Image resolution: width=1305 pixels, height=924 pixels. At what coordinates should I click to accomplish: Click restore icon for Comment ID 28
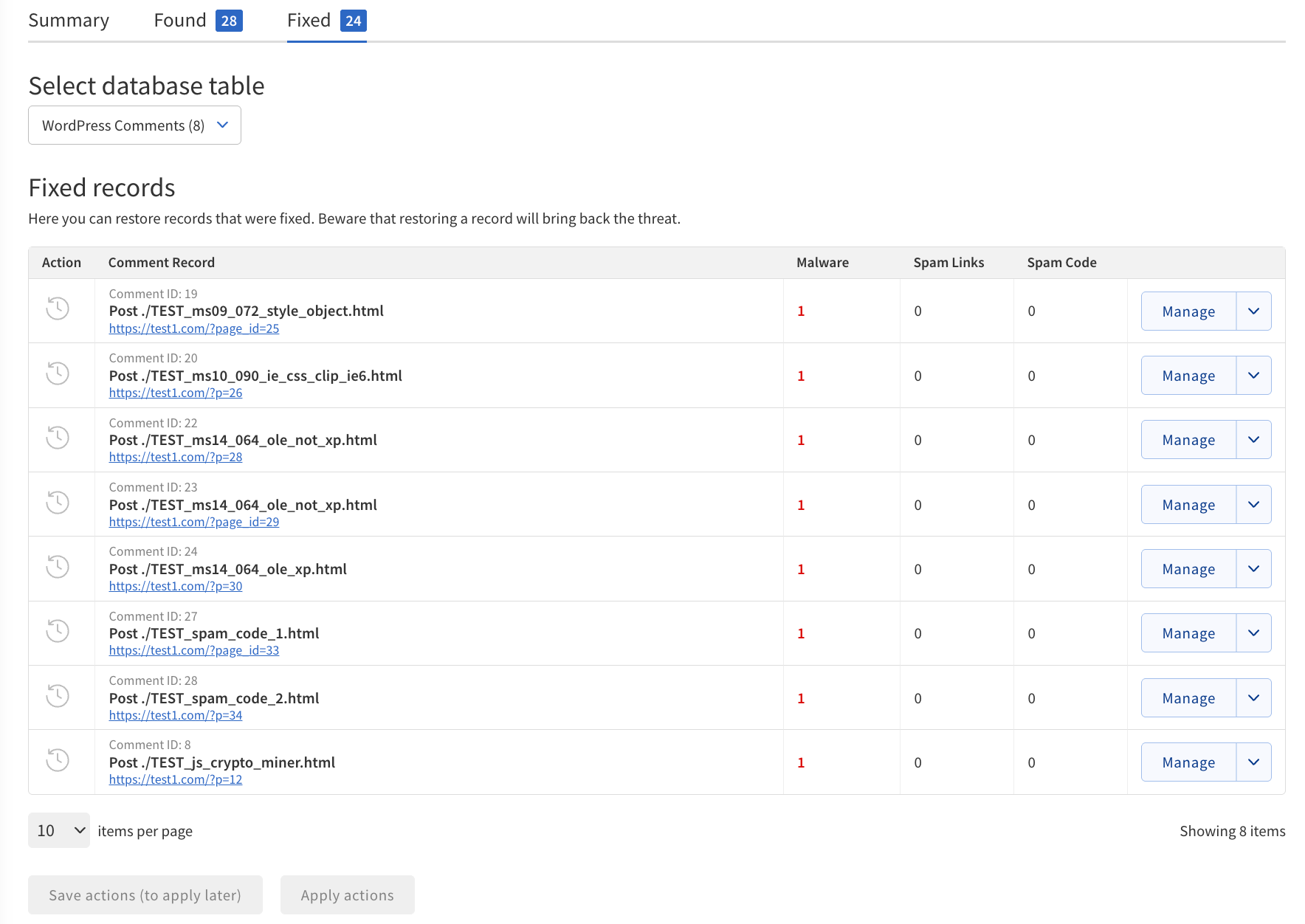(x=58, y=696)
